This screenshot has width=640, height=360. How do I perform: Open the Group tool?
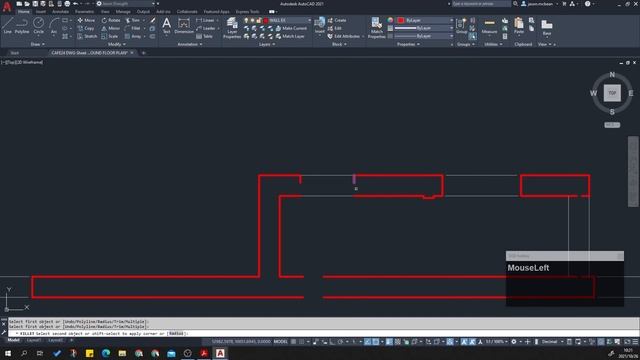coord(462,25)
